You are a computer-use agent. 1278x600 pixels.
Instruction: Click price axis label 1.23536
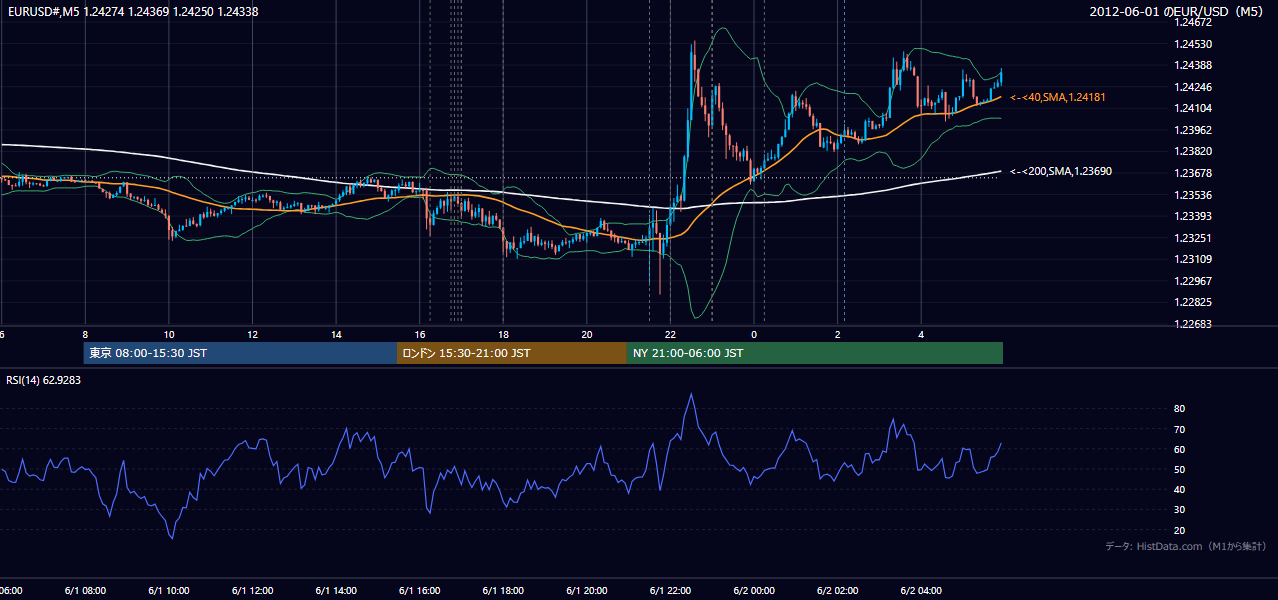1192,195
